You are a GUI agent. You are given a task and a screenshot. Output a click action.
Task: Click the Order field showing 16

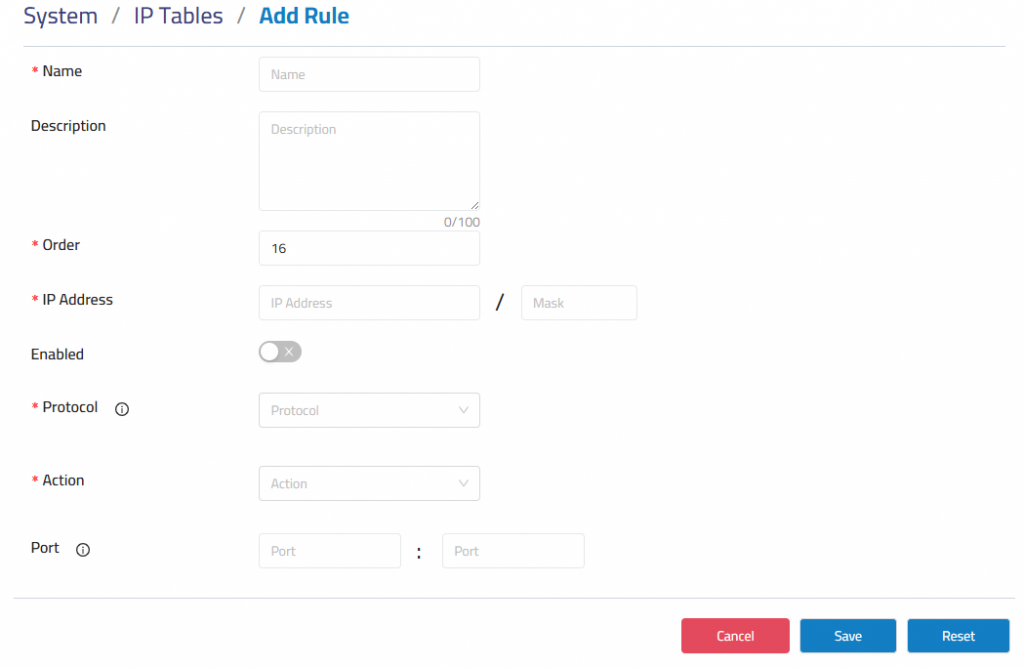tap(369, 248)
